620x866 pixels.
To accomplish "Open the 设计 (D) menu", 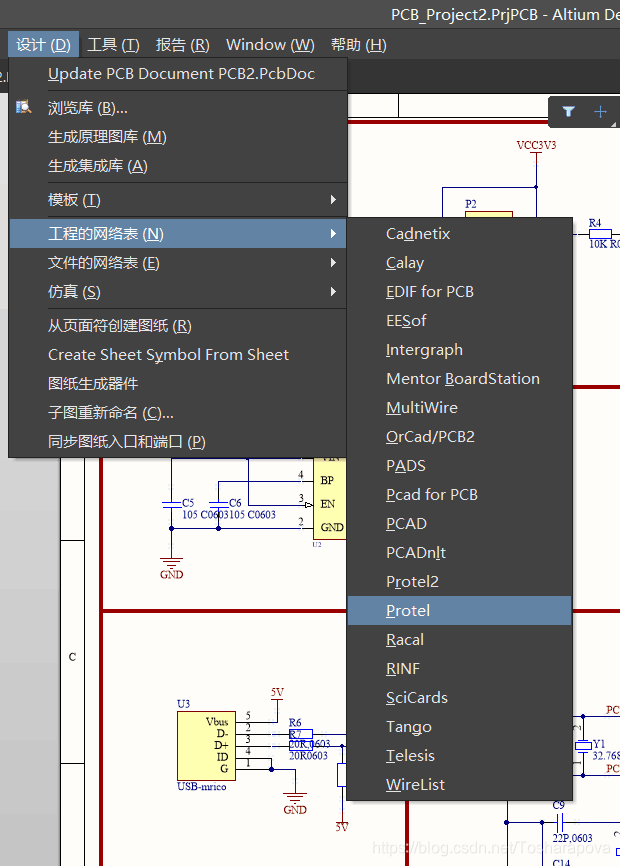I will [43, 45].
